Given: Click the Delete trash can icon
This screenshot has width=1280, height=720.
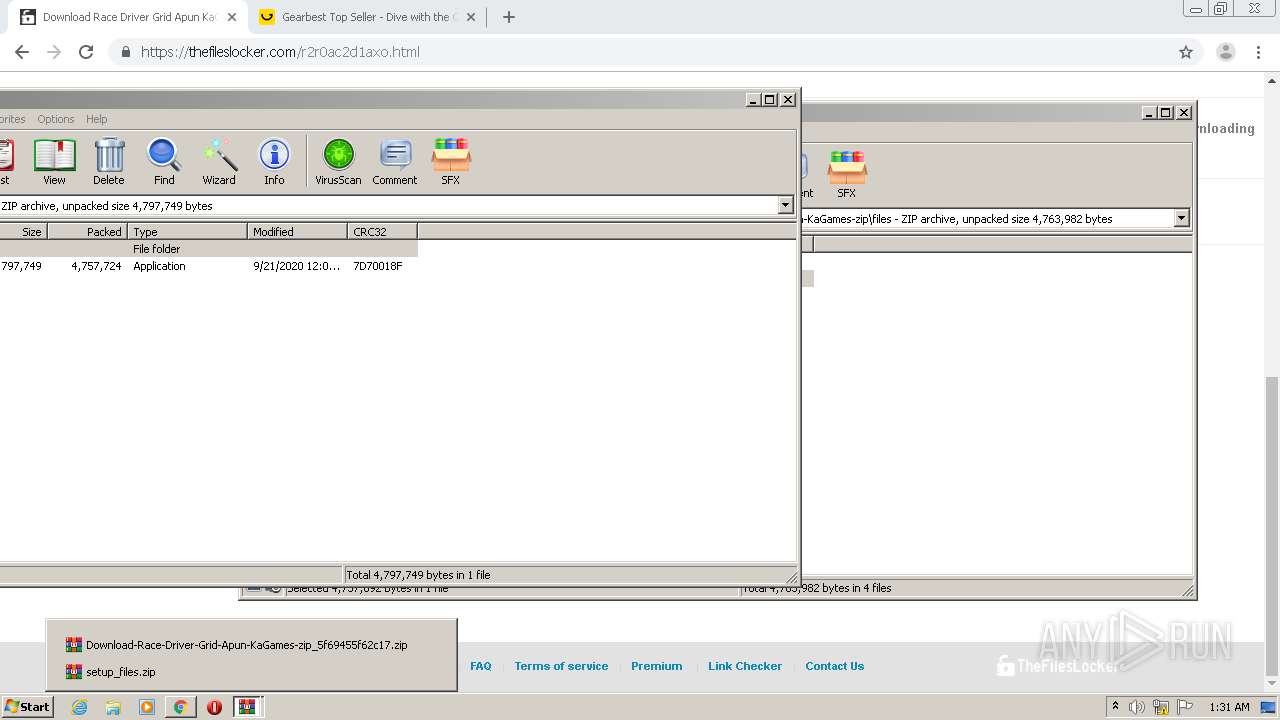Looking at the screenshot, I should [x=109, y=162].
